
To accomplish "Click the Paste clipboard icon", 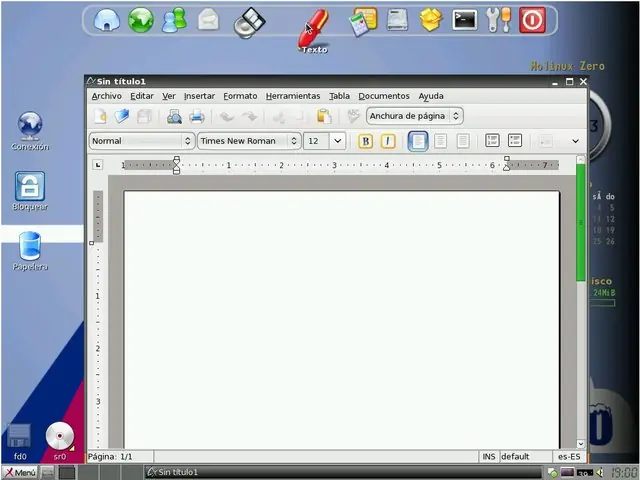I will [x=324, y=116].
